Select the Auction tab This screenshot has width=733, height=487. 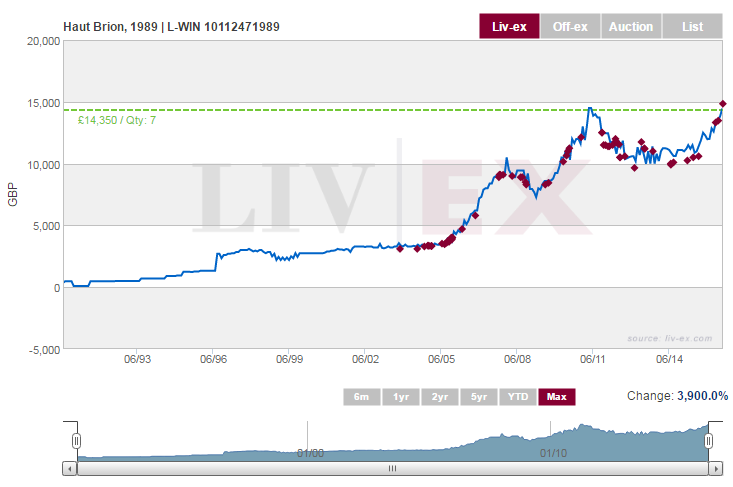631,26
